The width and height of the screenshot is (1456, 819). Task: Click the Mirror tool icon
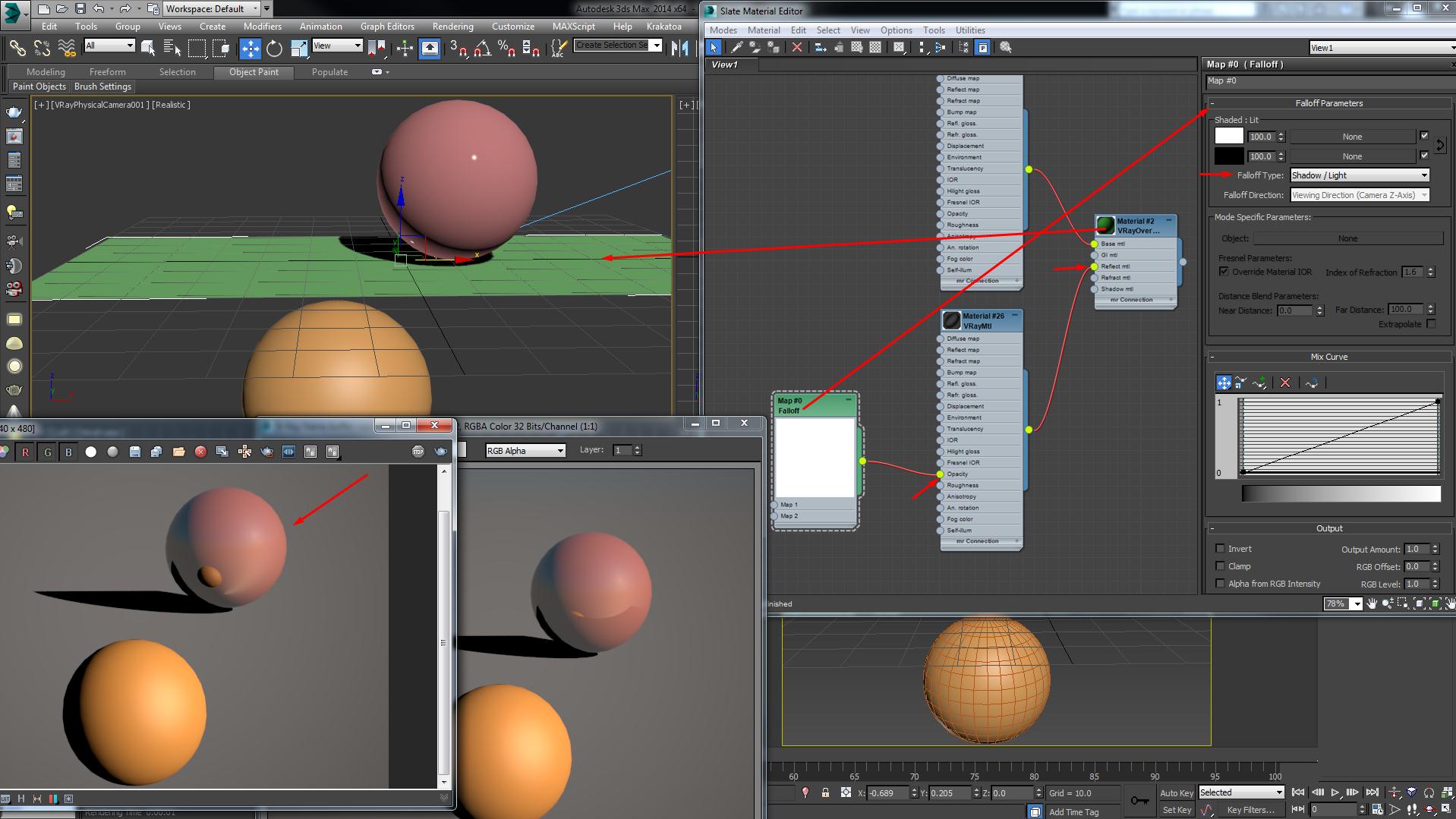click(679, 49)
